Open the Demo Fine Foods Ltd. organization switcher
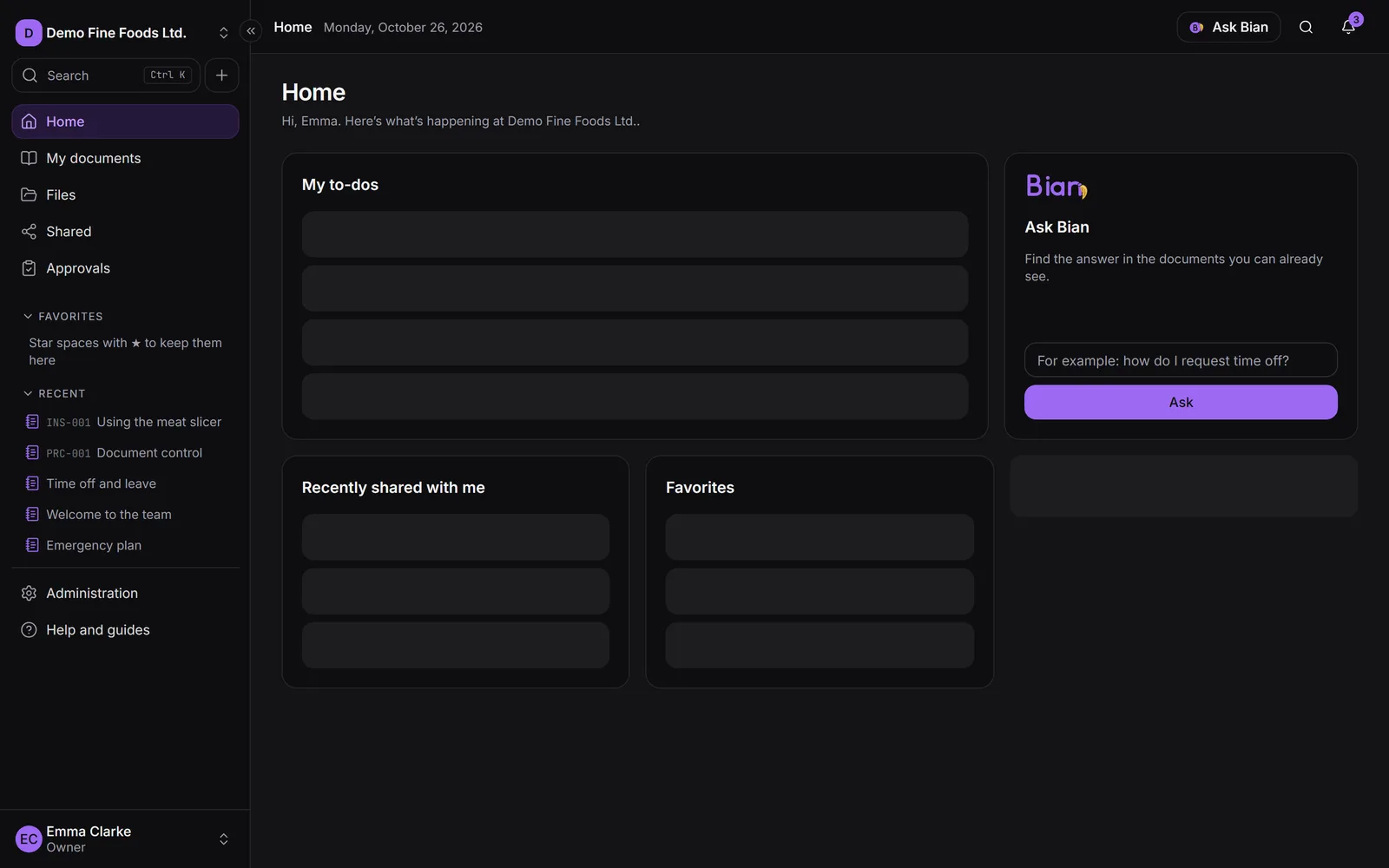This screenshot has height=868, width=1389. point(125,33)
